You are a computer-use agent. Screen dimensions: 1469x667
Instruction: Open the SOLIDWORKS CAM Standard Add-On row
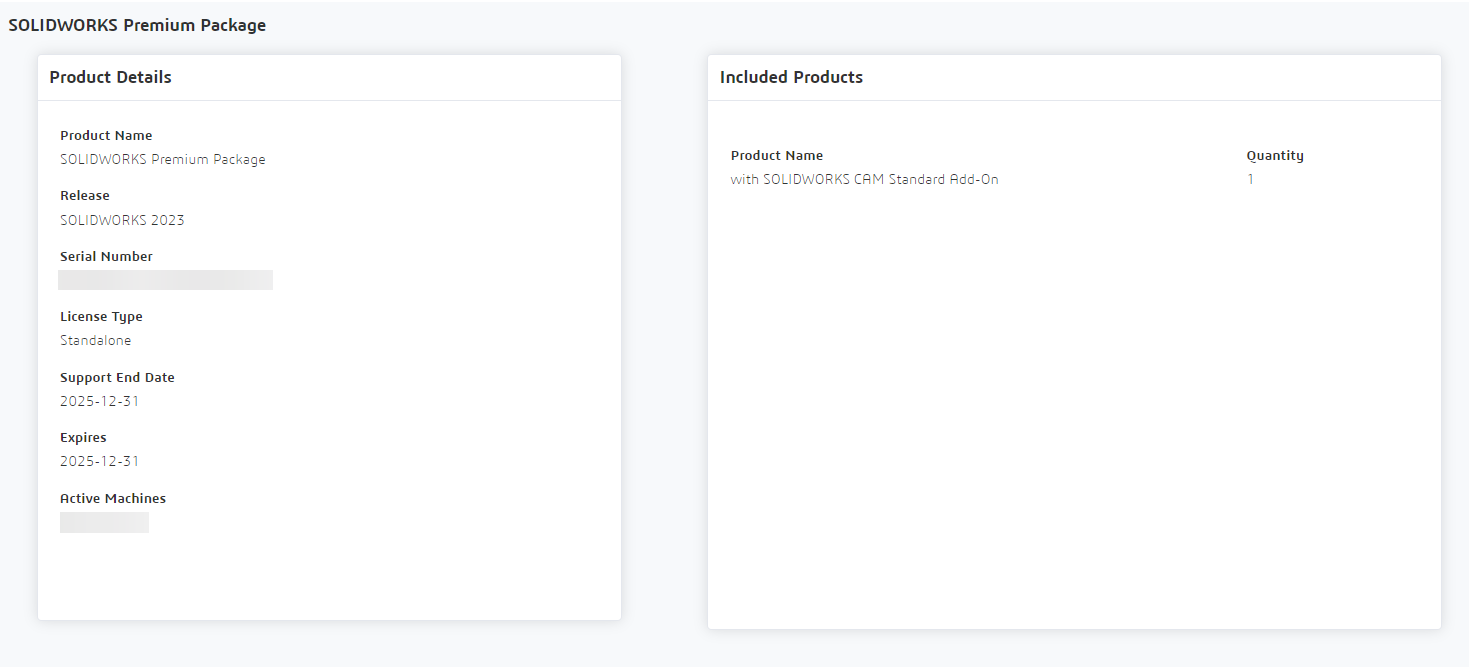(864, 180)
